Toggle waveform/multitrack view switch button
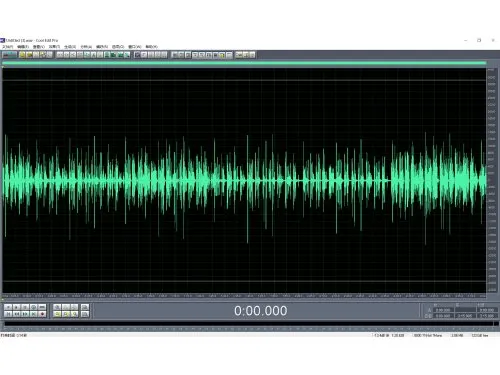The height and width of the screenshot is (375, 500). [9, 55]
